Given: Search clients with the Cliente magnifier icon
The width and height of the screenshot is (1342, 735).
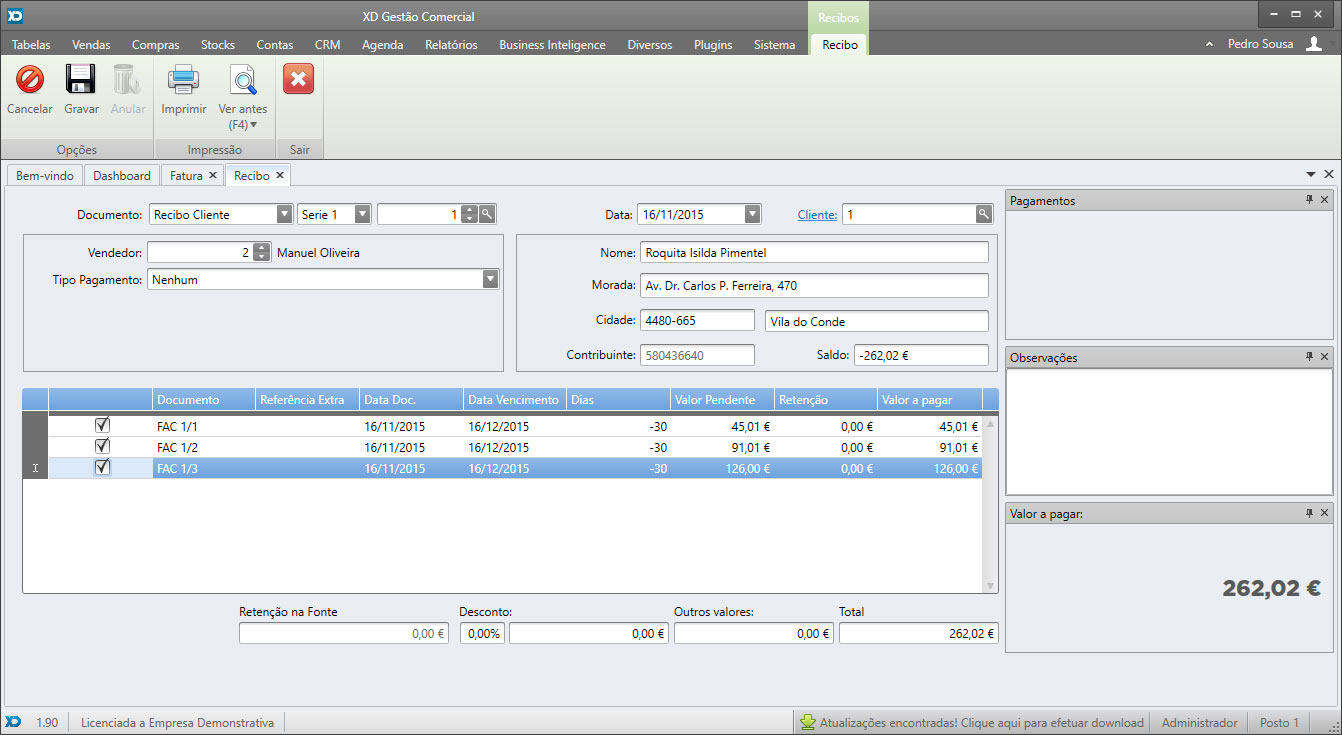Looking at the screenshot, I should coord(984,214).
